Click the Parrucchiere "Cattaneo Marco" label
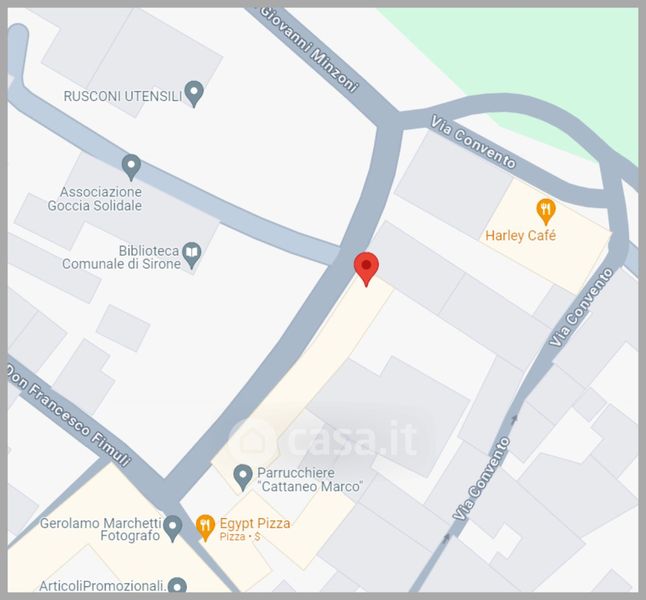646x600 pixels. pos(310,479)
